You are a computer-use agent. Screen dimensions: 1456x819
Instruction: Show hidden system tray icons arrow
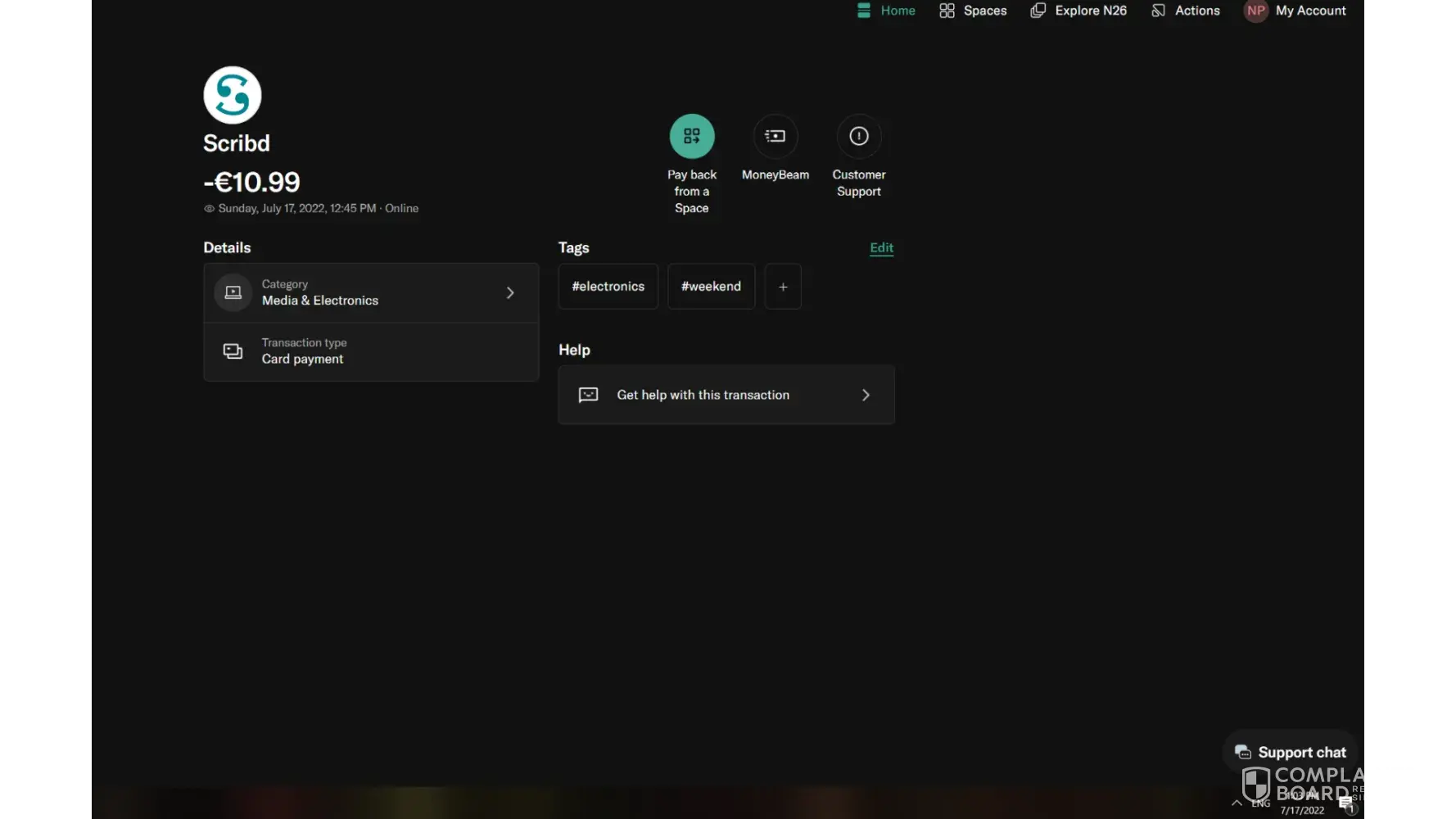tap(1237, 803)
